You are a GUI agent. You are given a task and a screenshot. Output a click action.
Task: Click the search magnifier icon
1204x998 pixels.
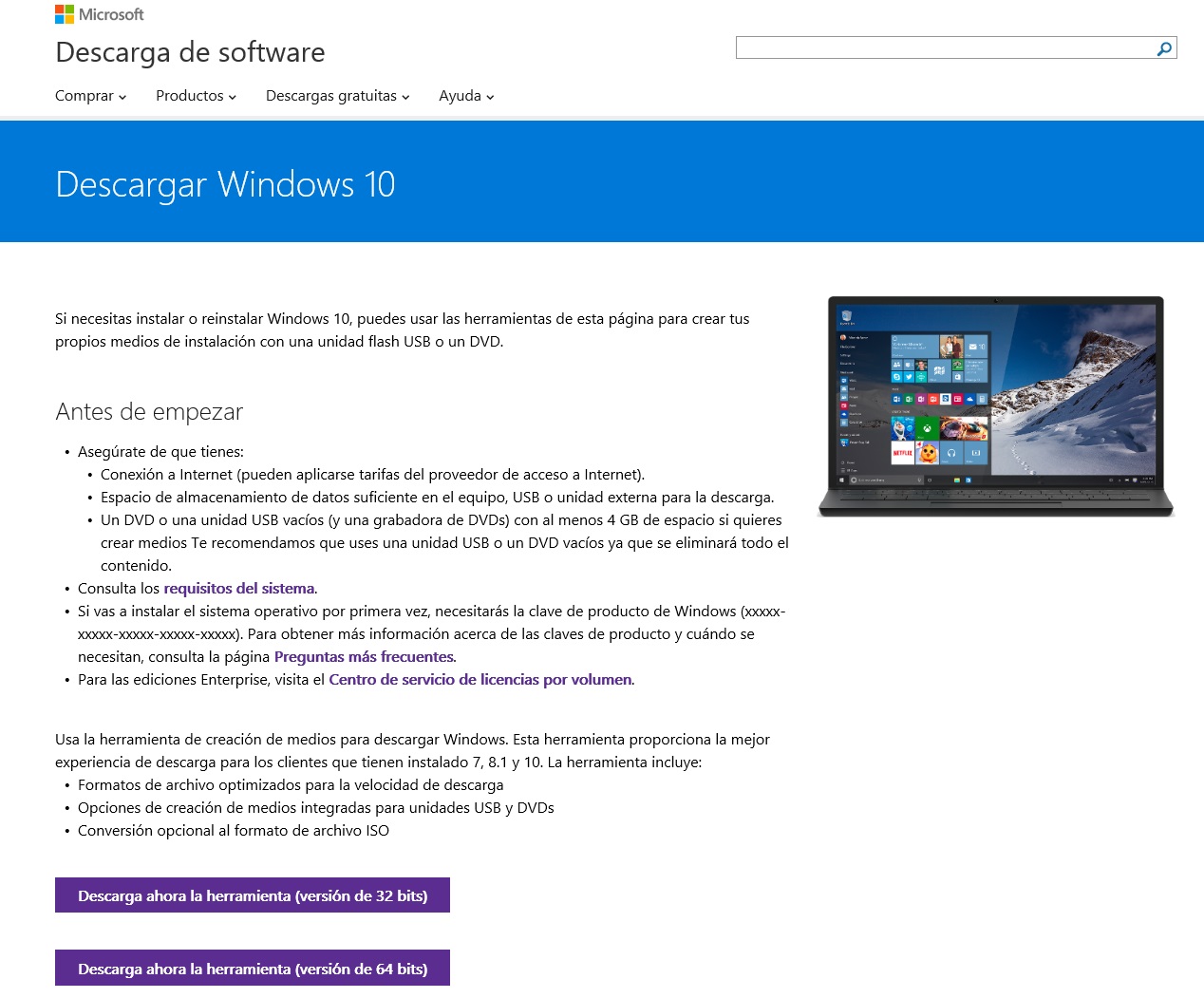pos(1164,48)
